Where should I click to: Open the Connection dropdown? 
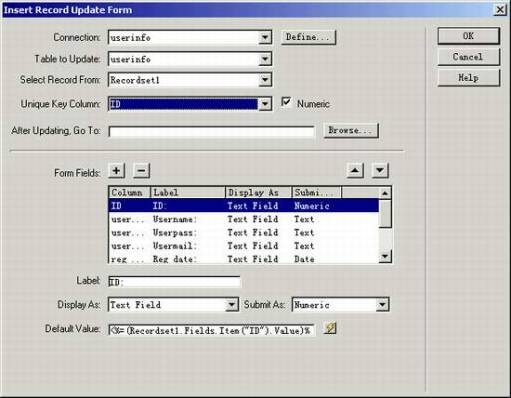tap(265, 38)
